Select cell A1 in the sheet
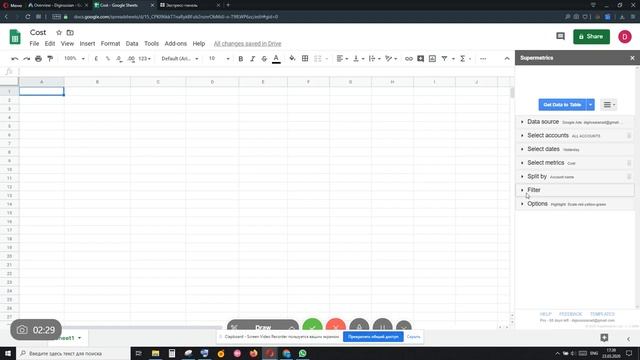 pos(42,91)
